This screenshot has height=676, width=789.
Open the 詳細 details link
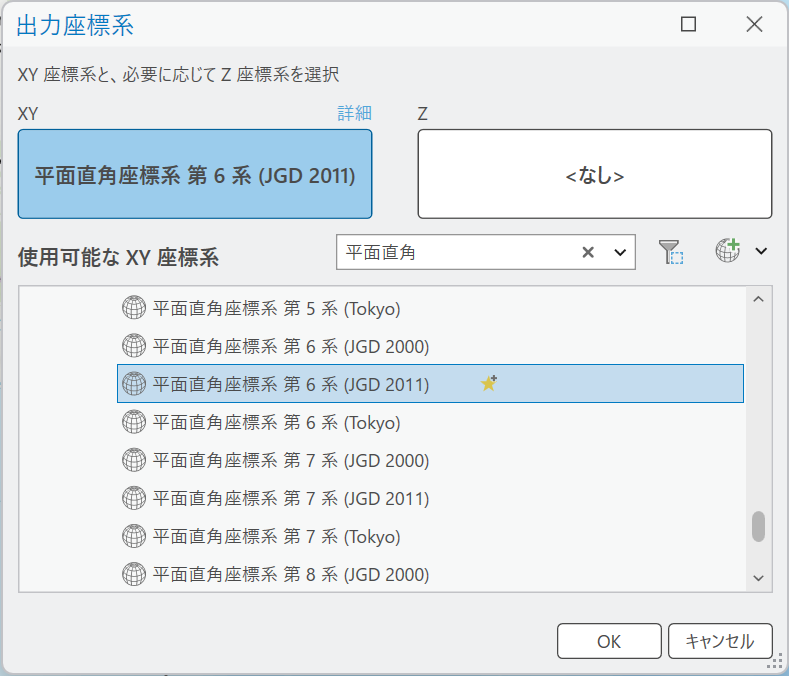(x=354, y=113)
